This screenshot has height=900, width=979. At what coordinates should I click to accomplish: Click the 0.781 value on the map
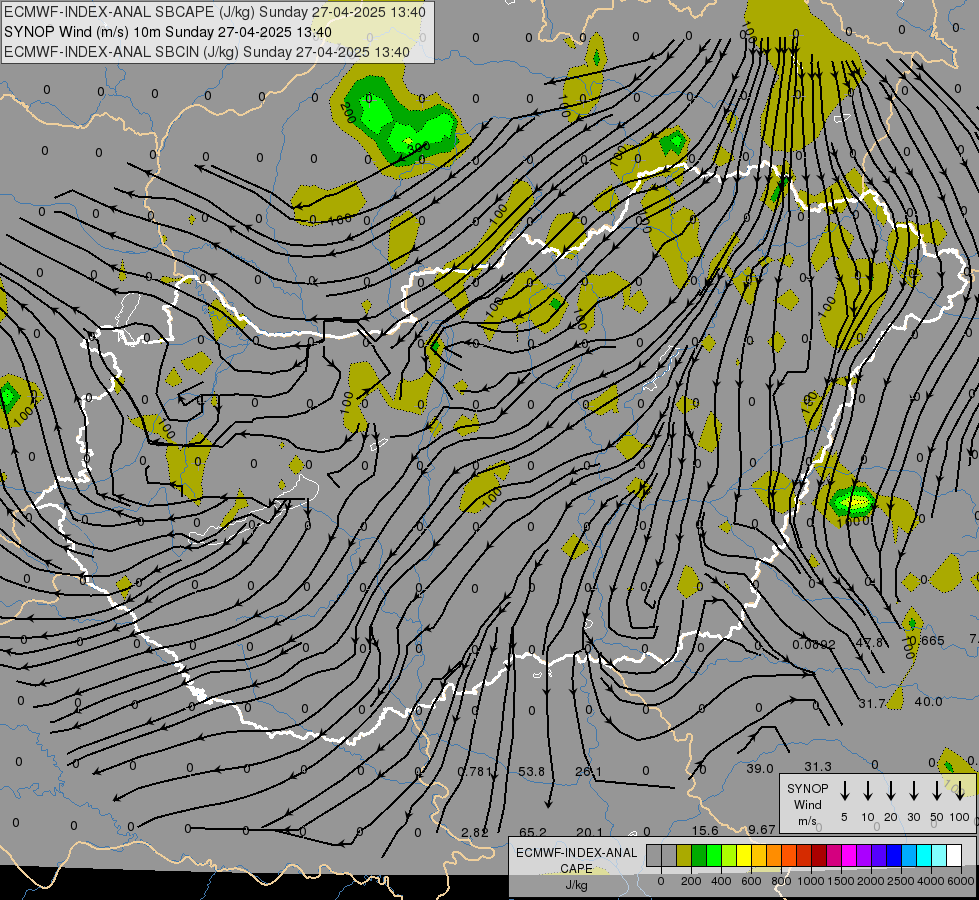475,771
